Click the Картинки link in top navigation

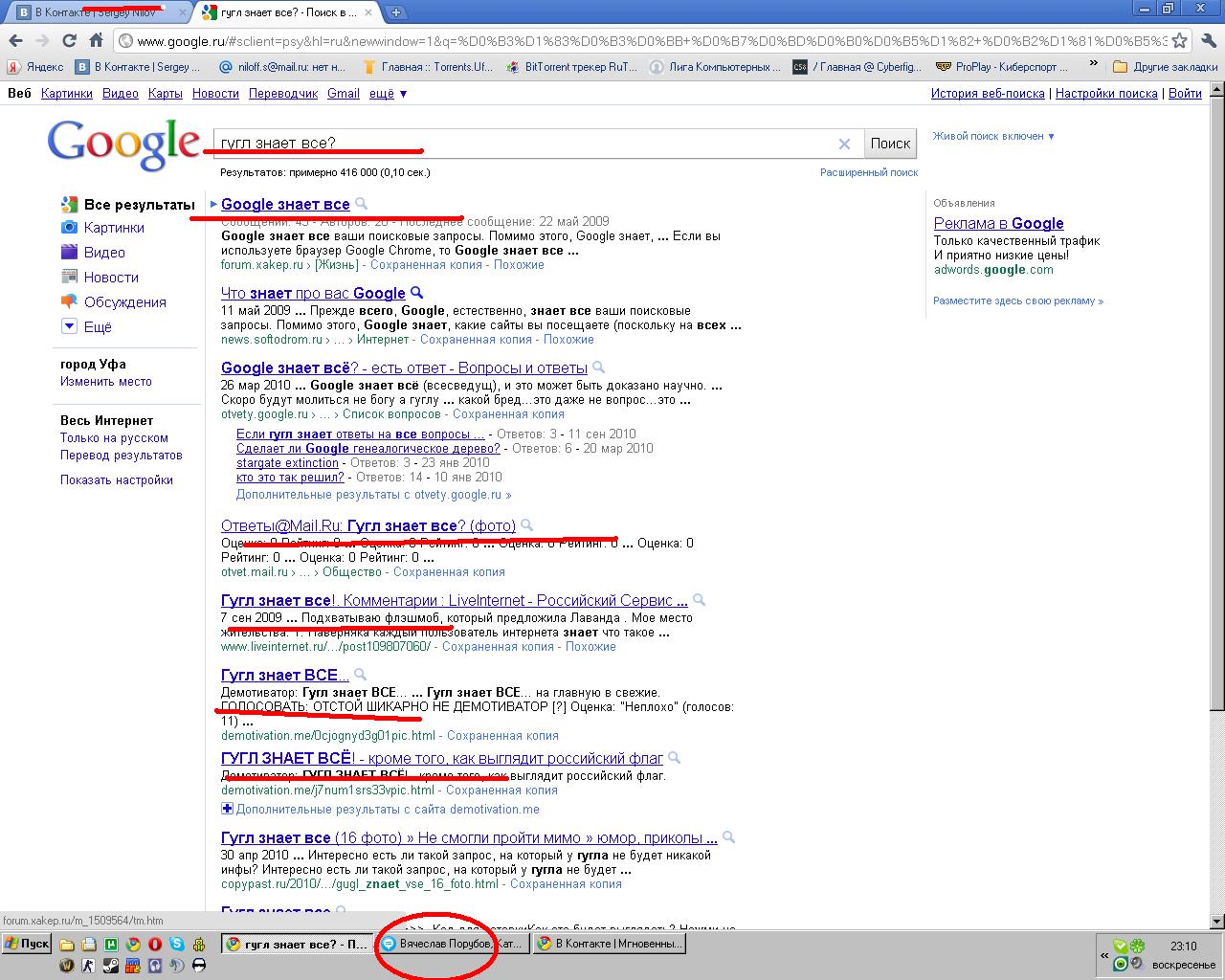(67, 94)
